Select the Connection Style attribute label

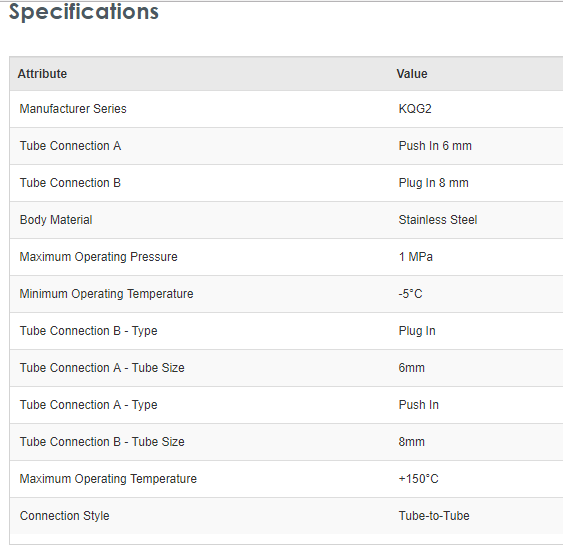pos(64,515)
